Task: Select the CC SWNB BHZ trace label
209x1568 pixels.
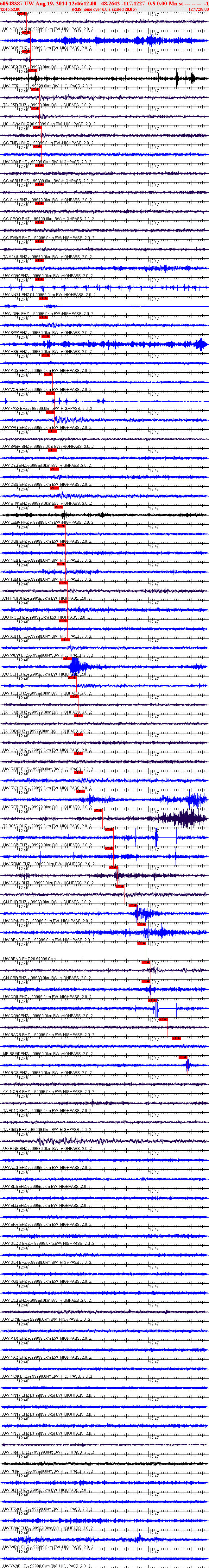Action: click(x=49, y=238)
